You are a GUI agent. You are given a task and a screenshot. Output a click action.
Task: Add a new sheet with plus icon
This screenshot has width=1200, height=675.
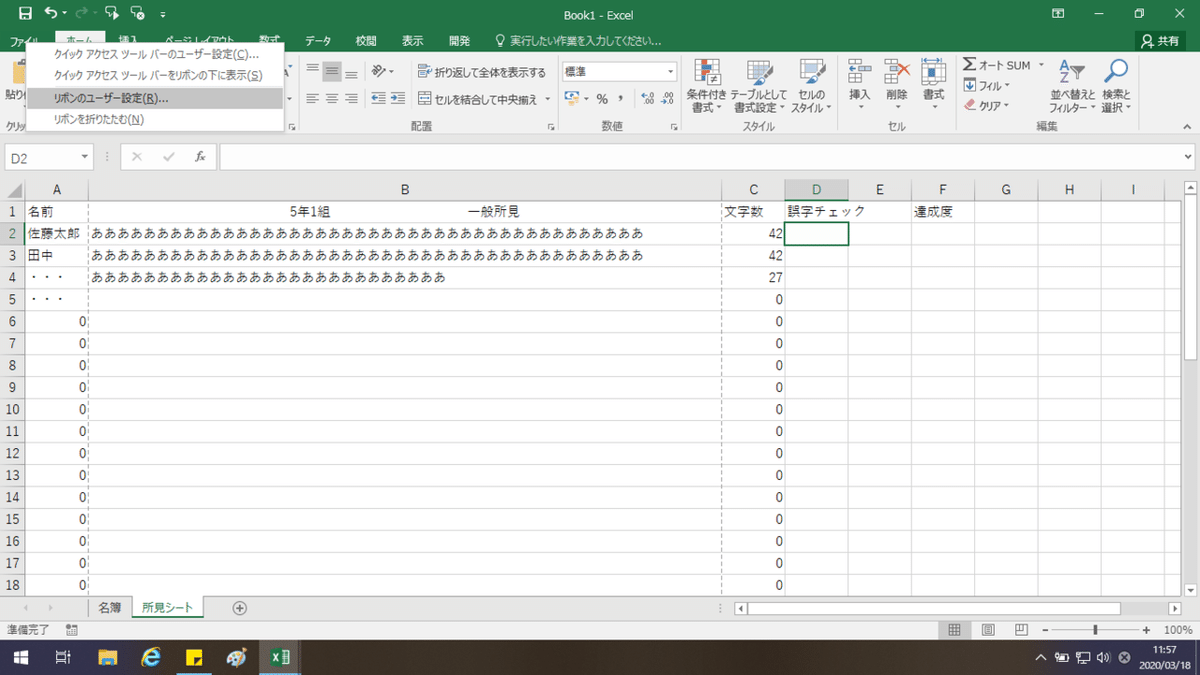point(239,607)
